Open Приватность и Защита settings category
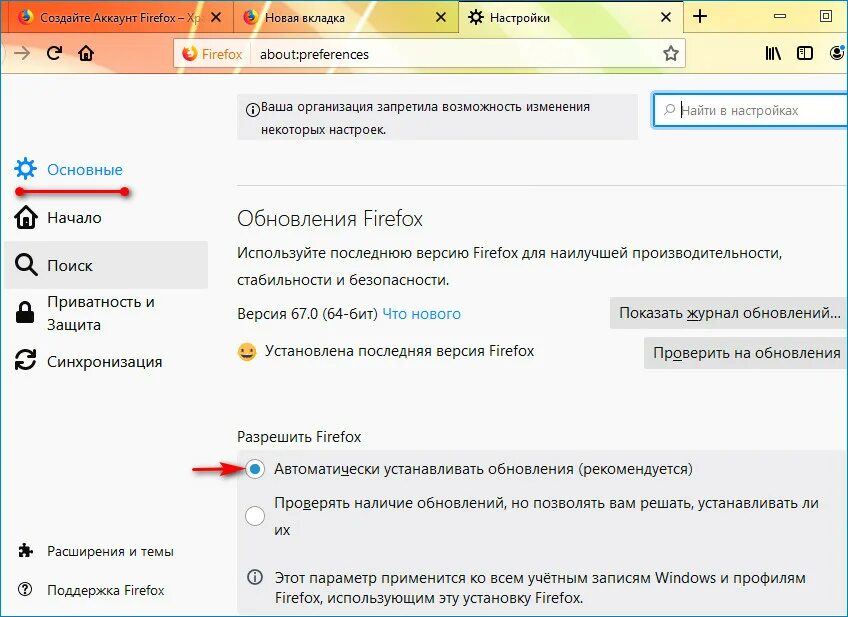This screenshot has width=848, height=617. tap(105, 313)
